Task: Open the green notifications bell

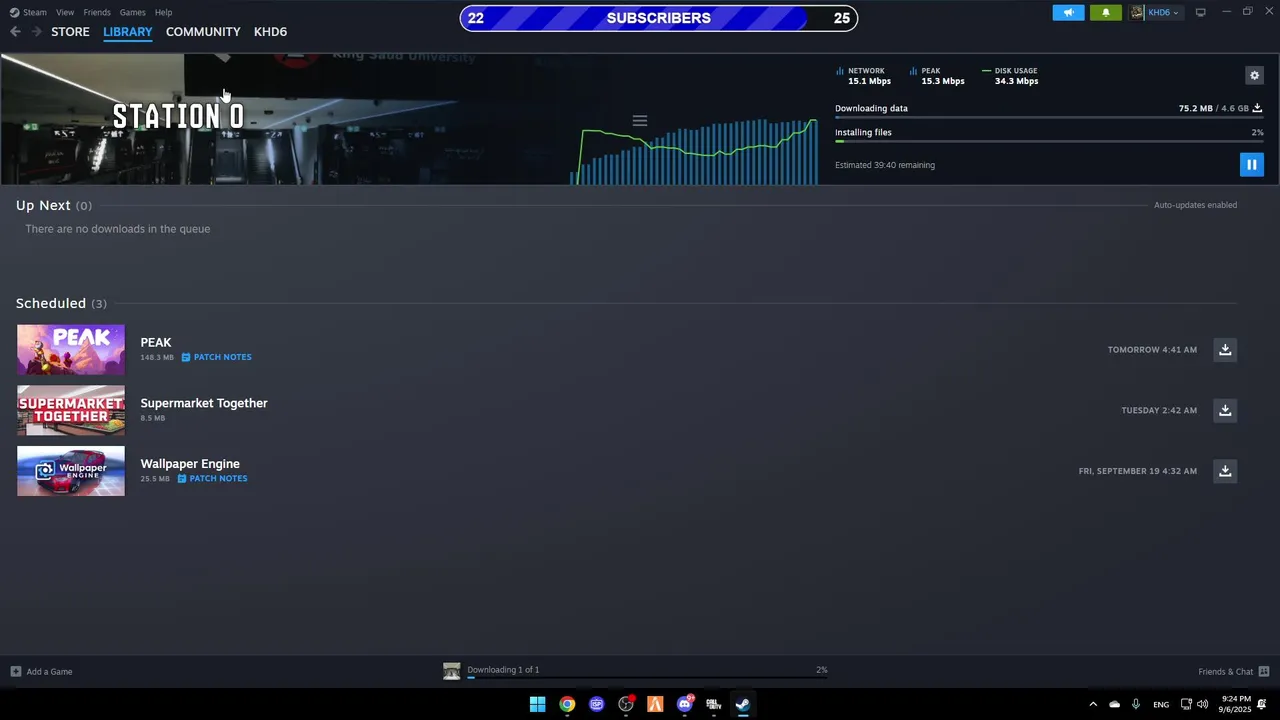Action: pos(1105,12)
